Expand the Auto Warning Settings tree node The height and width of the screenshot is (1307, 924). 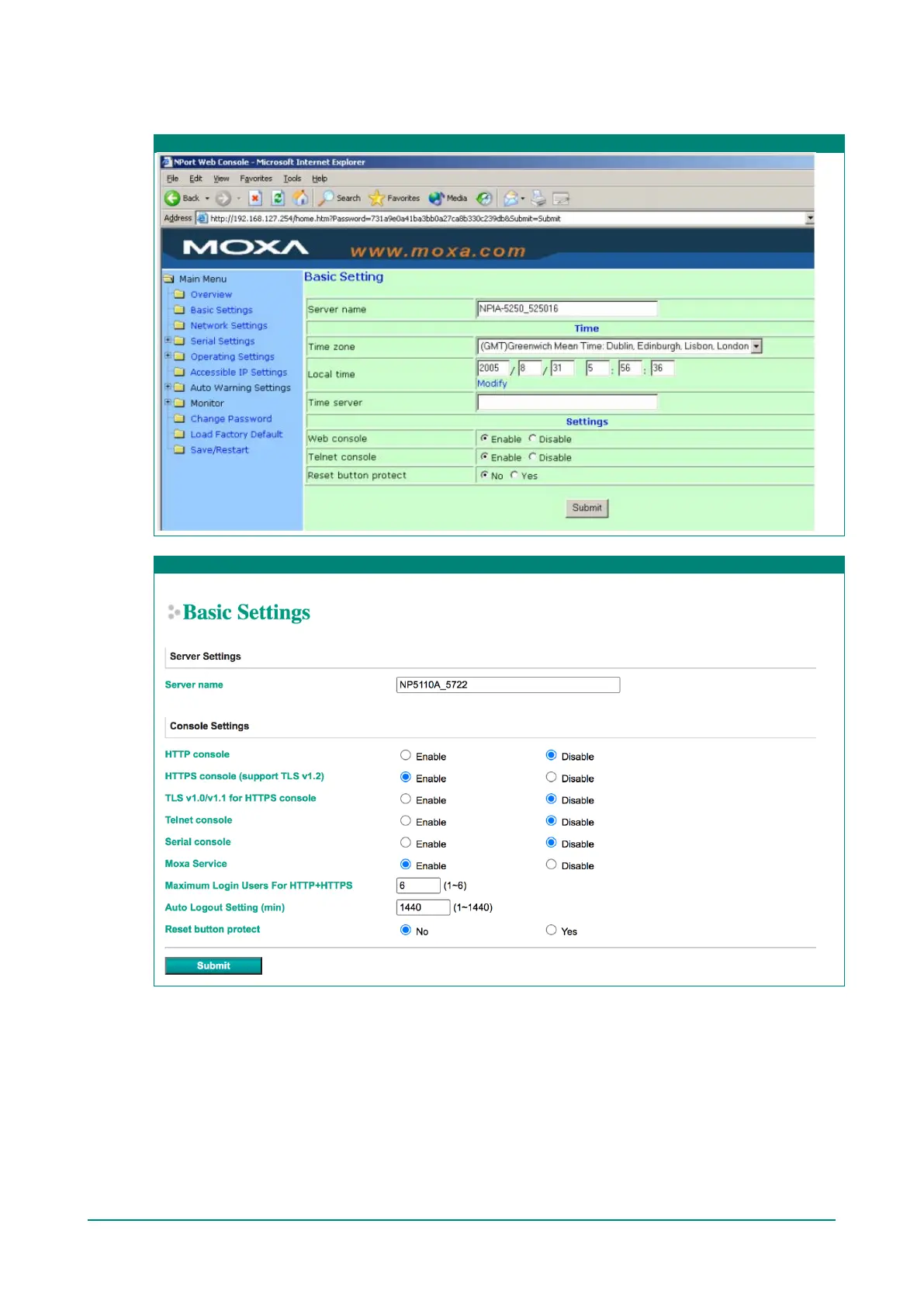coord(168,387)
